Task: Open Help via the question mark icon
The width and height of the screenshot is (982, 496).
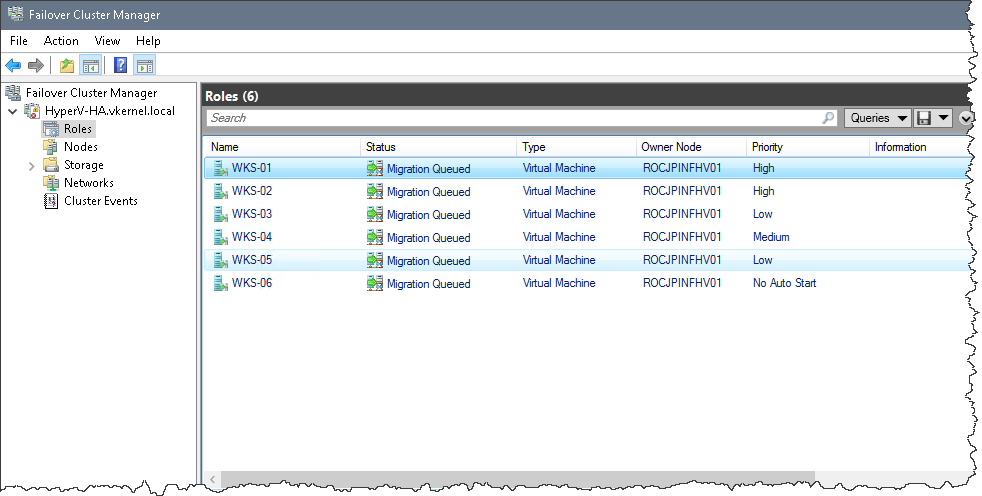Action: coord(120,65)
